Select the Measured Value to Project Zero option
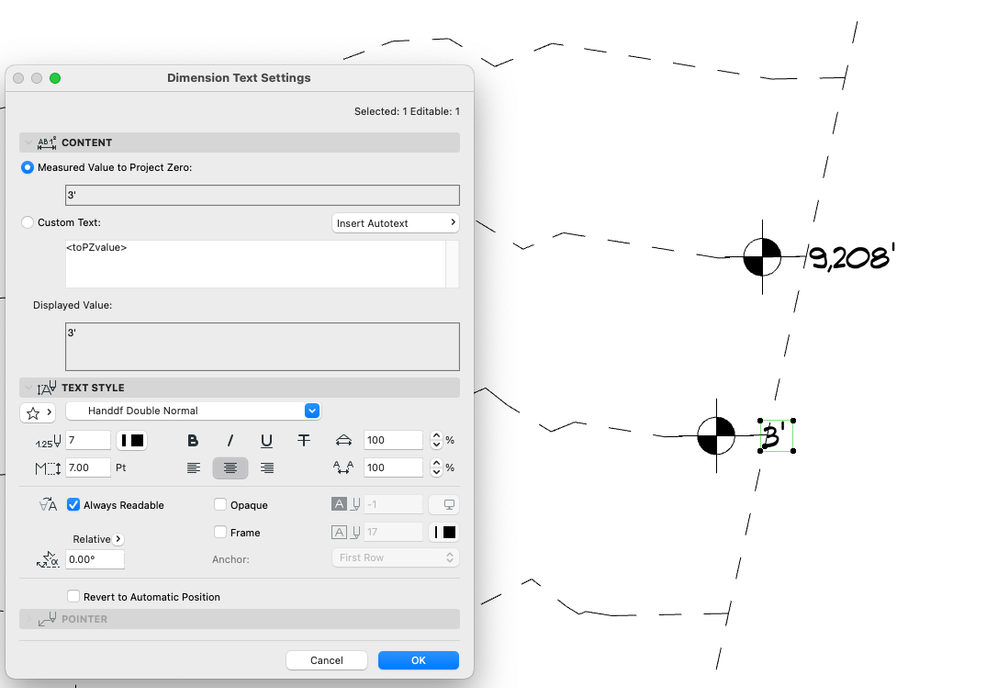This screenshot has width=998, height=688. 26,167
